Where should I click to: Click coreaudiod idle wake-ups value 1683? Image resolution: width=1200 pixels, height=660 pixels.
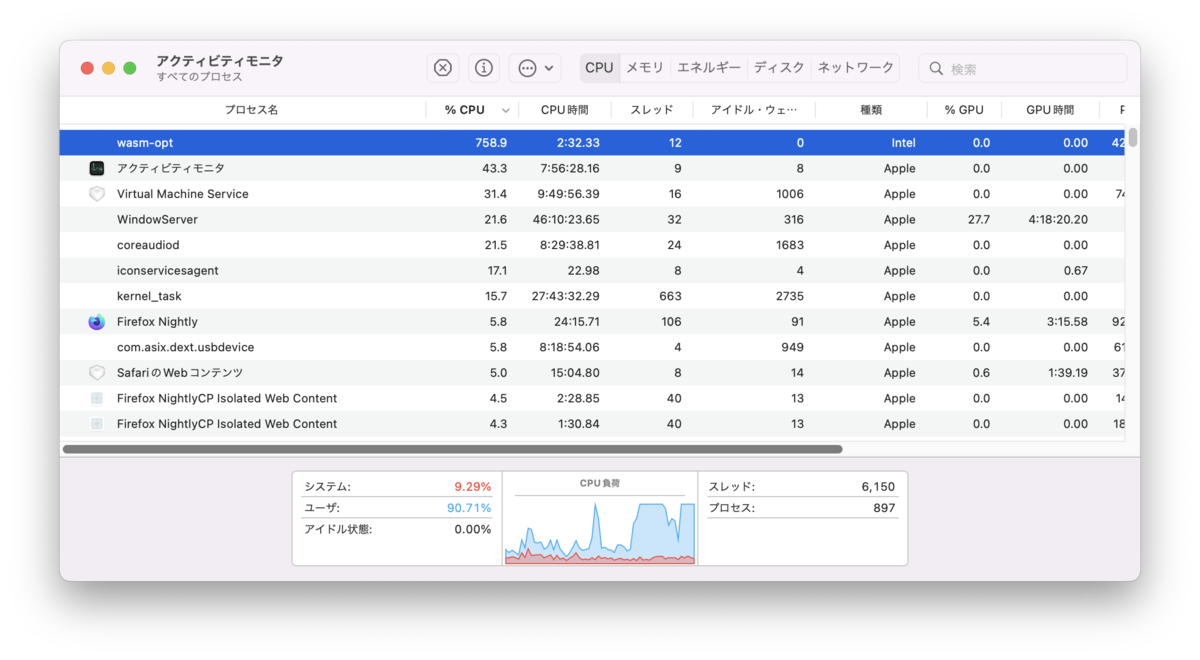coord(789,245)
